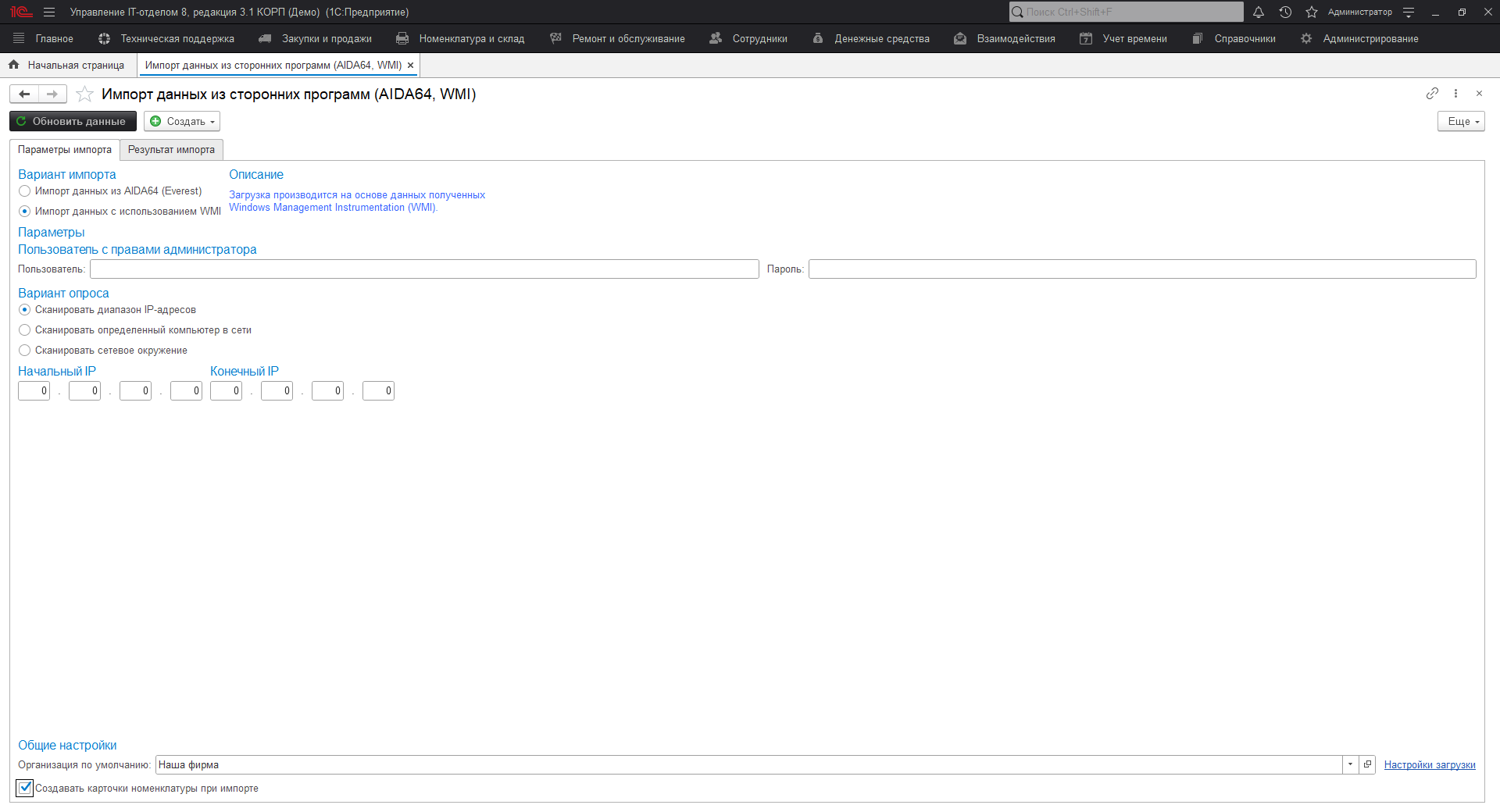Image resolution: width=1500 pixels, height=812 pixels.
Task: Go back with left arrow button
Action: [x=24, y=94]
